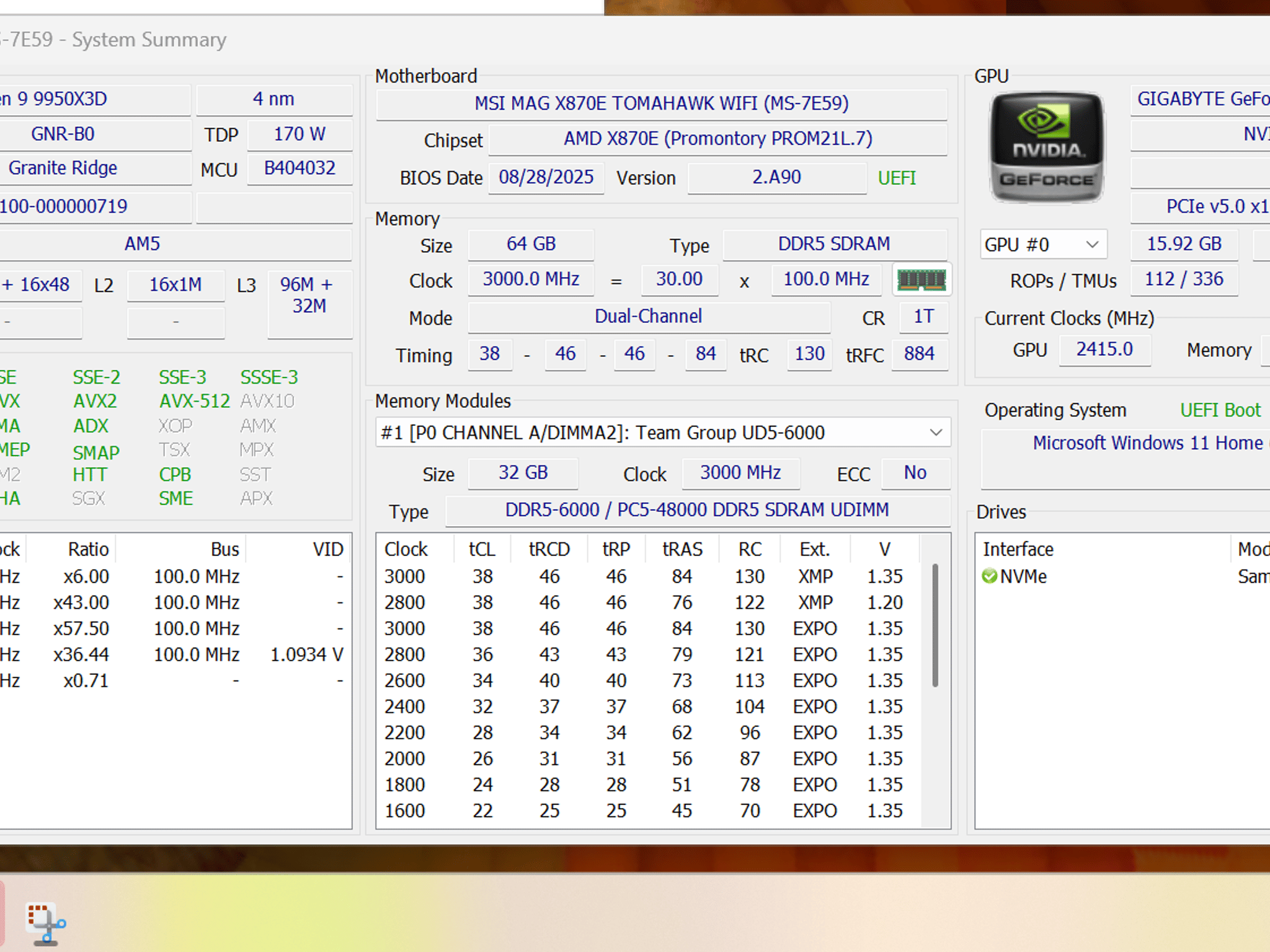Viewport: 1270px width, 952px height.
Task: Click the SSSE-3 feature label
Action: [x=269, y=377]
